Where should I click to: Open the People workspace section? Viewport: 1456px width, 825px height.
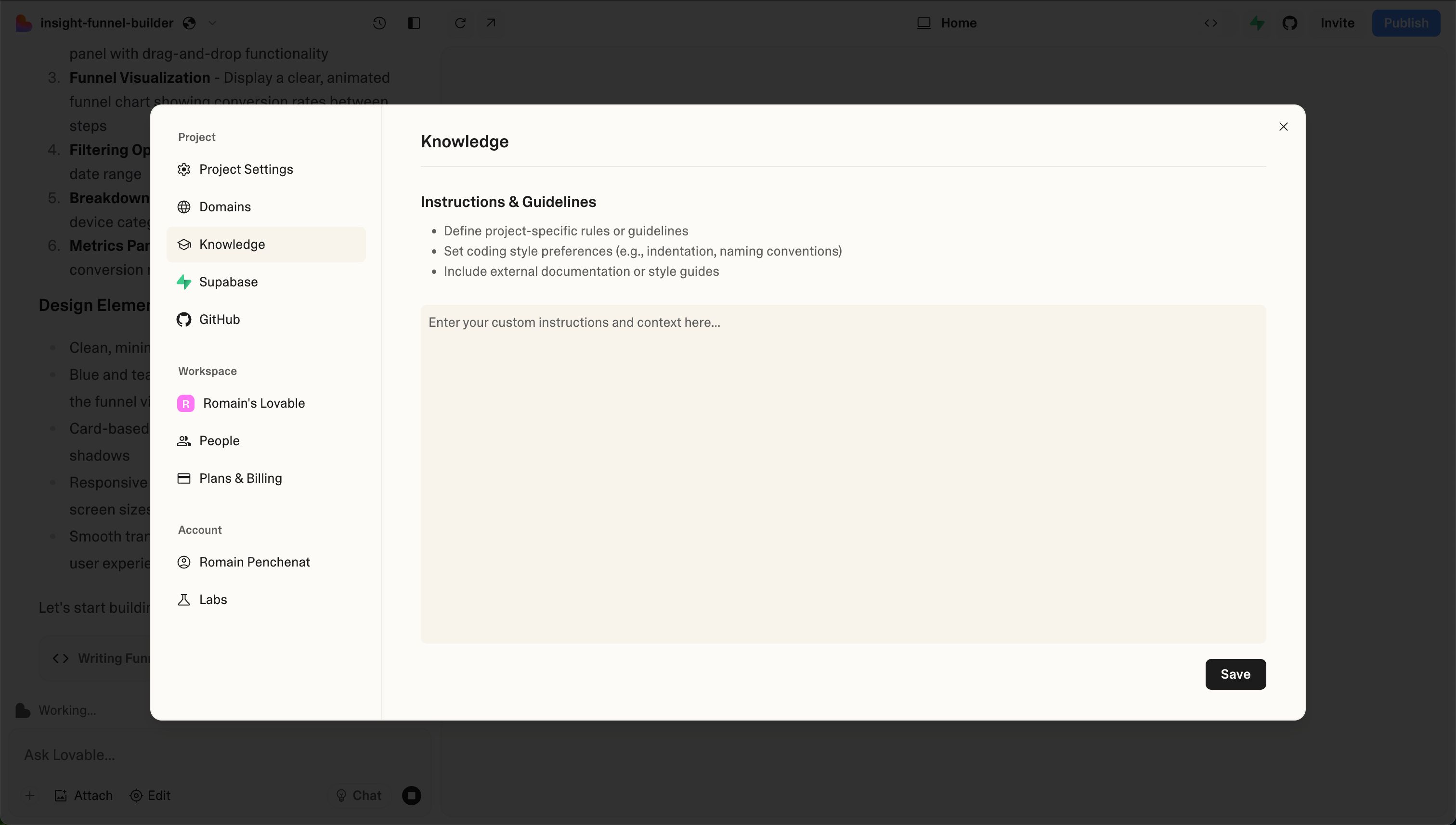pos(266,441)
